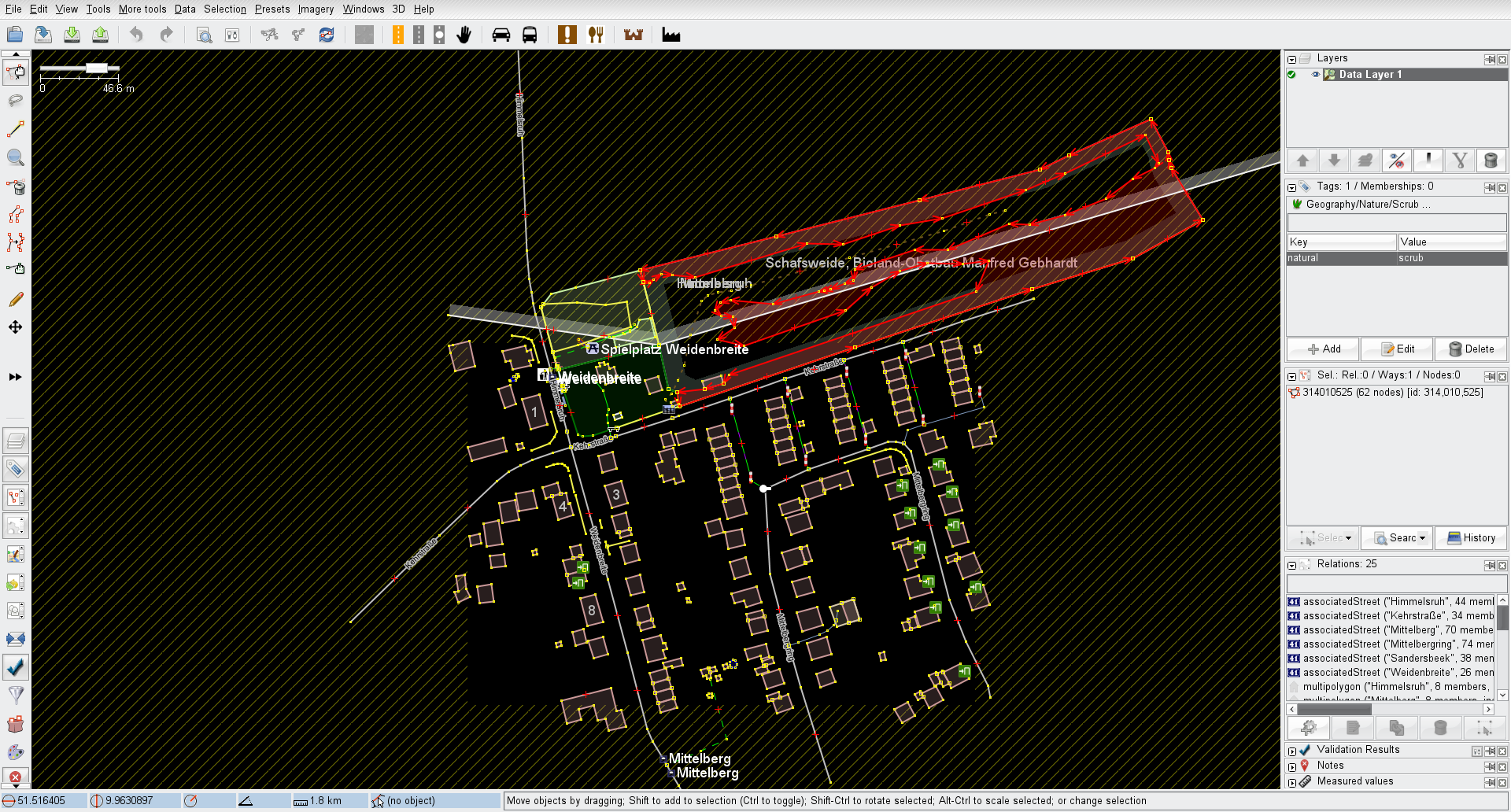Viewport: 1511px width, 812px height.
Task: Open the Presets menu
Action: click(x=272, y=9)
